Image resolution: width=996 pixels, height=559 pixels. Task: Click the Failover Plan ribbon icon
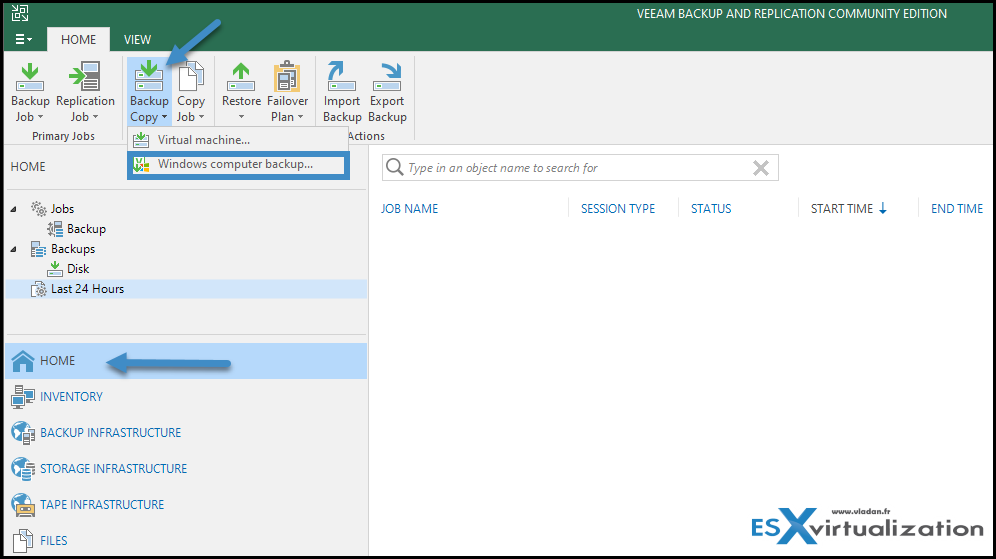pos(287,77)
